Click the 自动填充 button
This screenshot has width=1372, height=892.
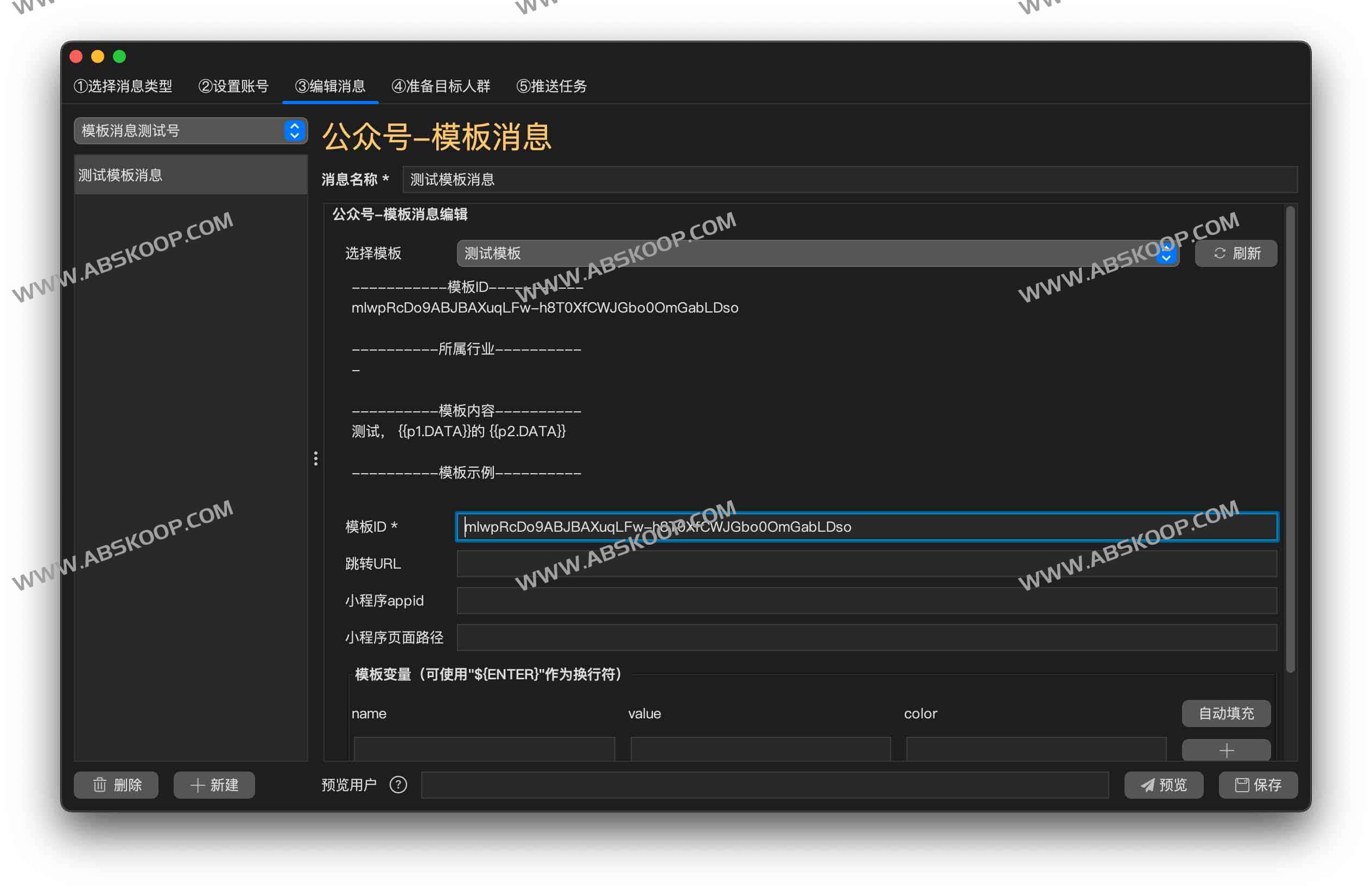[x=1225, y=713]
